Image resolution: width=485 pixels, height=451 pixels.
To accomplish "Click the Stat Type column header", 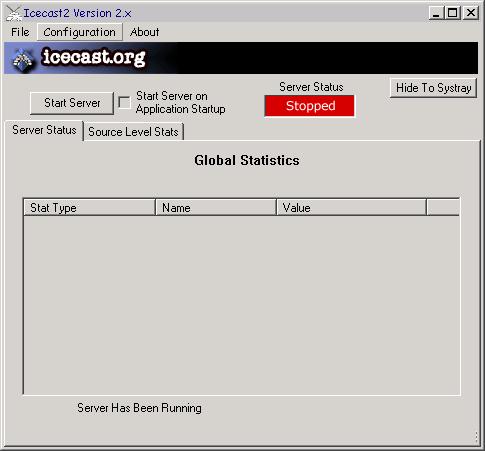I will click(x=89, y=208).
